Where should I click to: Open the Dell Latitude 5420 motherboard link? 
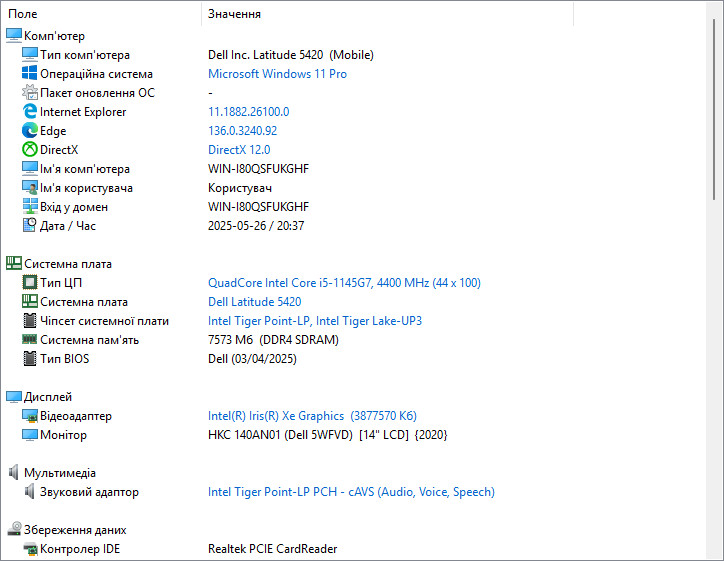coord(254,302)
